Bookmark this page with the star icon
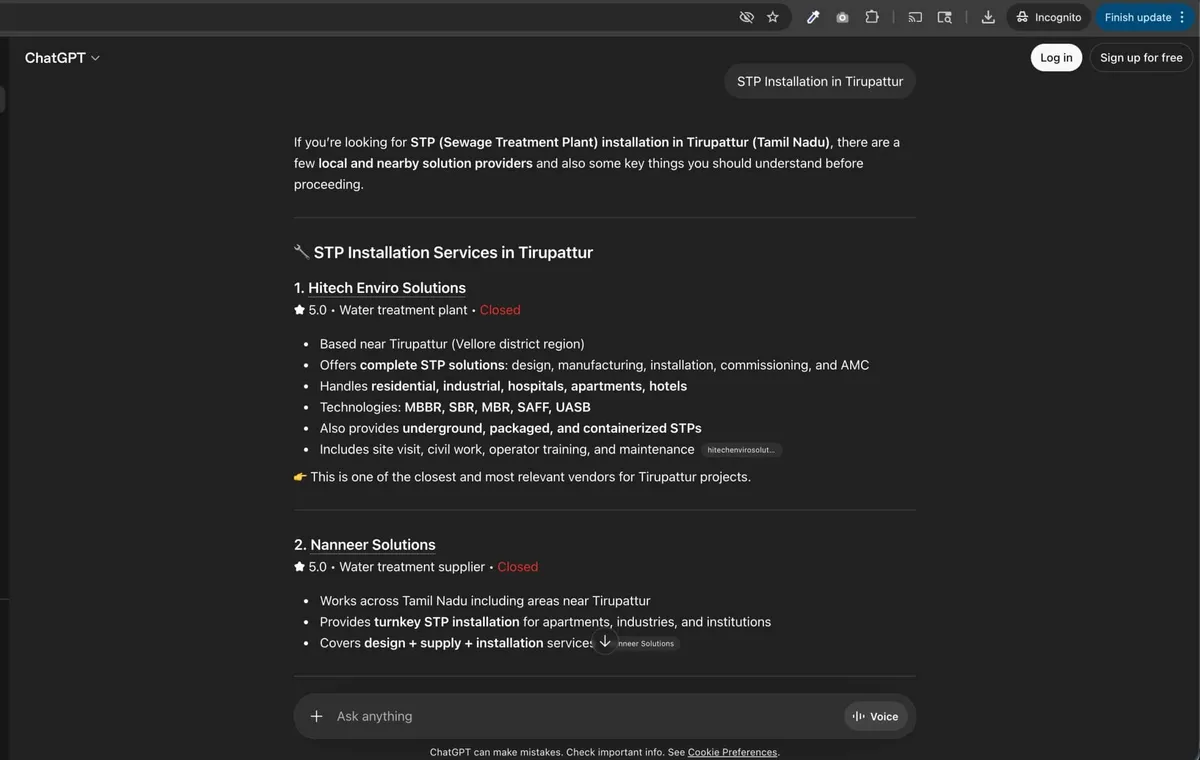 point(772,17)
